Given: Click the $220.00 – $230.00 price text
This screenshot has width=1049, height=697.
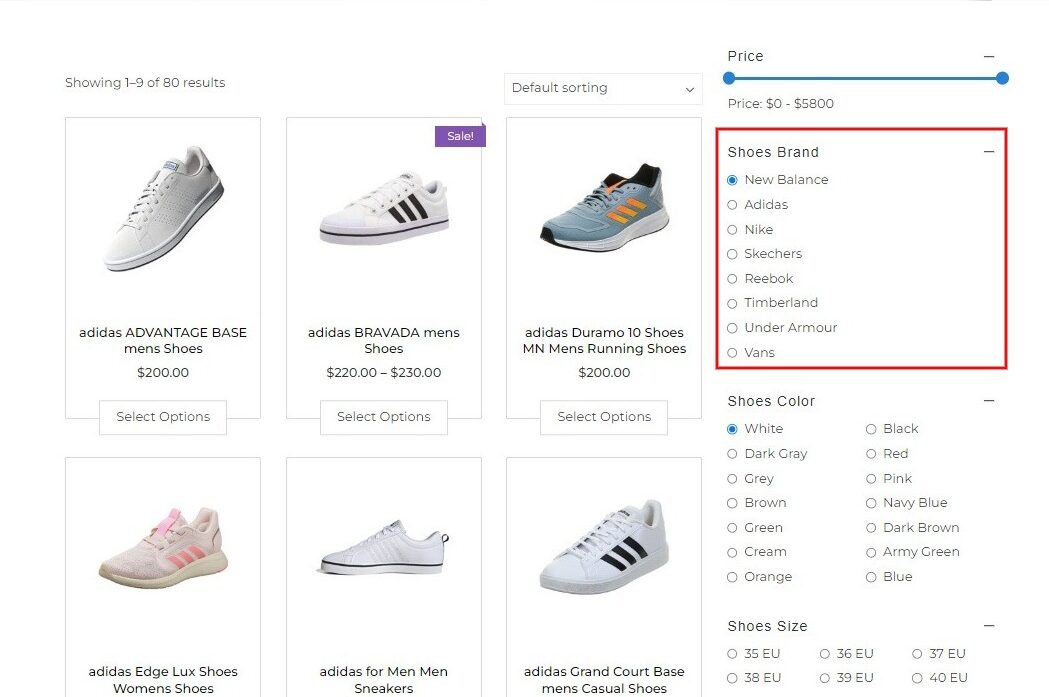Looking at the screenshot, I should pyautogui.click(x=383, y=373).
